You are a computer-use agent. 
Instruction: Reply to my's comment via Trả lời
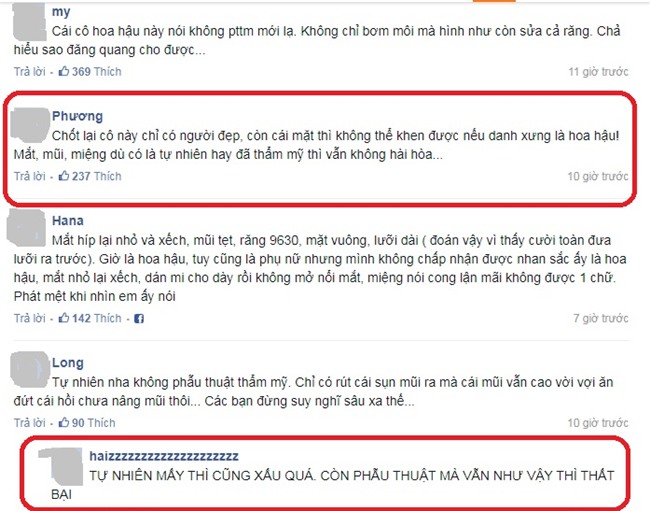pos(29,72)
